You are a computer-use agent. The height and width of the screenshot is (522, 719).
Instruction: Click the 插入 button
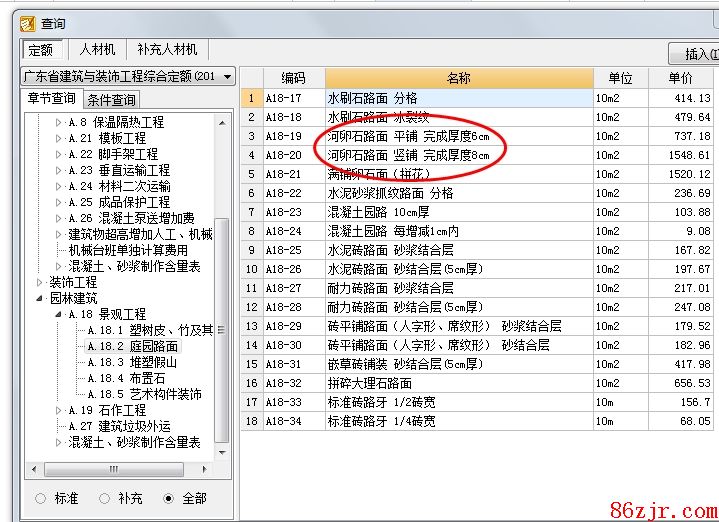pyautogui.click(x=696, y=54)
